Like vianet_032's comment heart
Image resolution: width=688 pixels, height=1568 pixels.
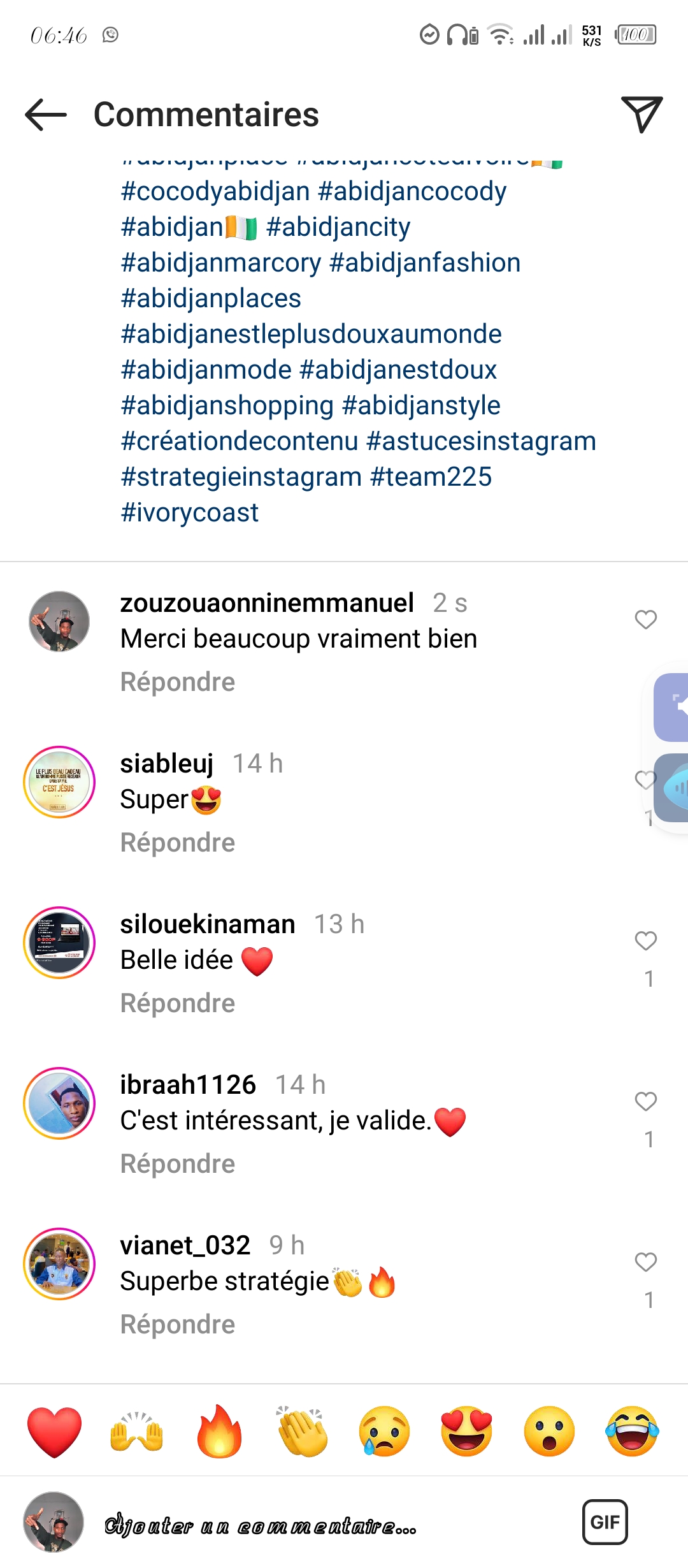(x=646, y=1262)
